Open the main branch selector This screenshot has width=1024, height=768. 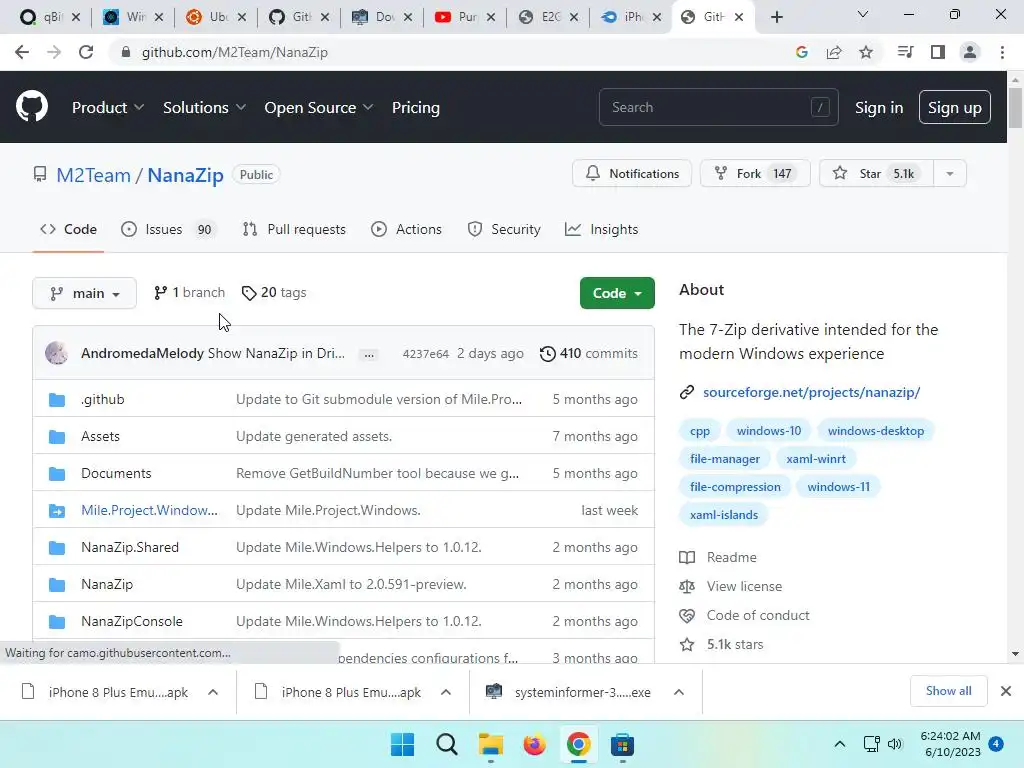(84, 293)
